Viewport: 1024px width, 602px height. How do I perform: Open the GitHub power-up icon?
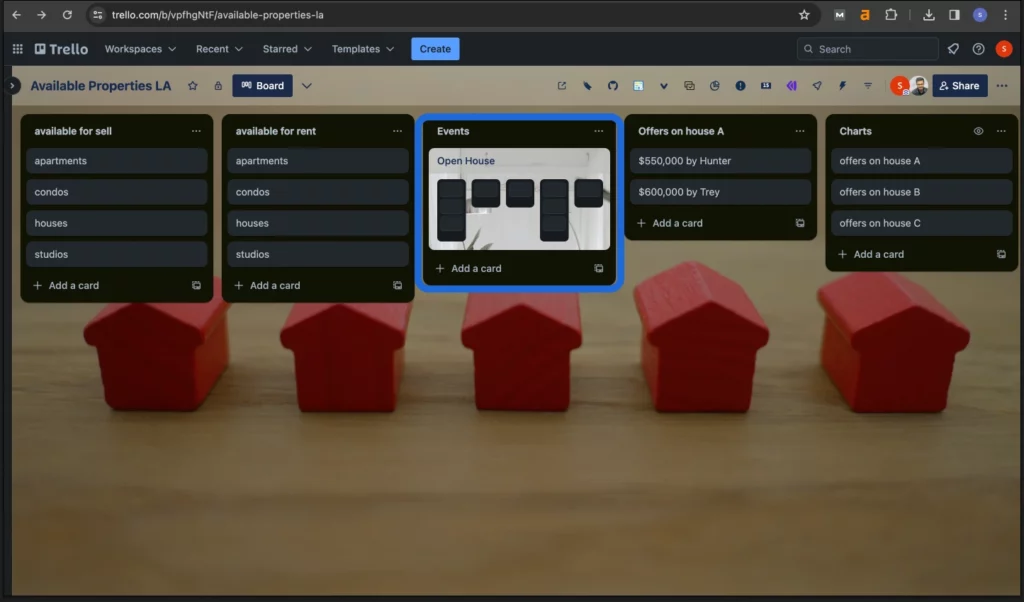(x=613, y=86)
